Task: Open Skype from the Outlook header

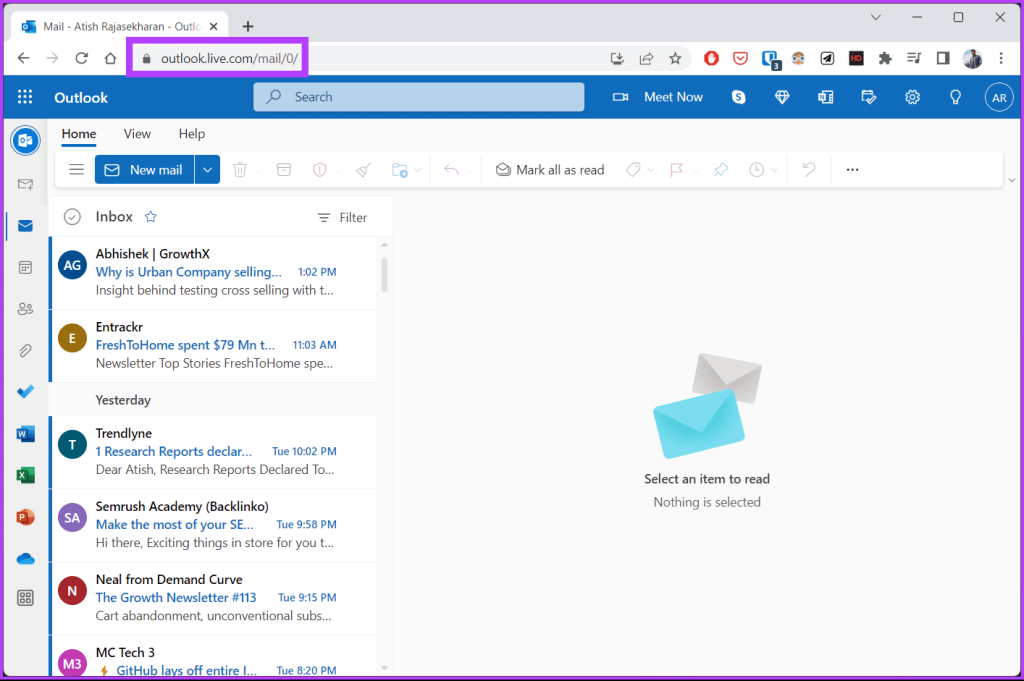Action: 739,97
